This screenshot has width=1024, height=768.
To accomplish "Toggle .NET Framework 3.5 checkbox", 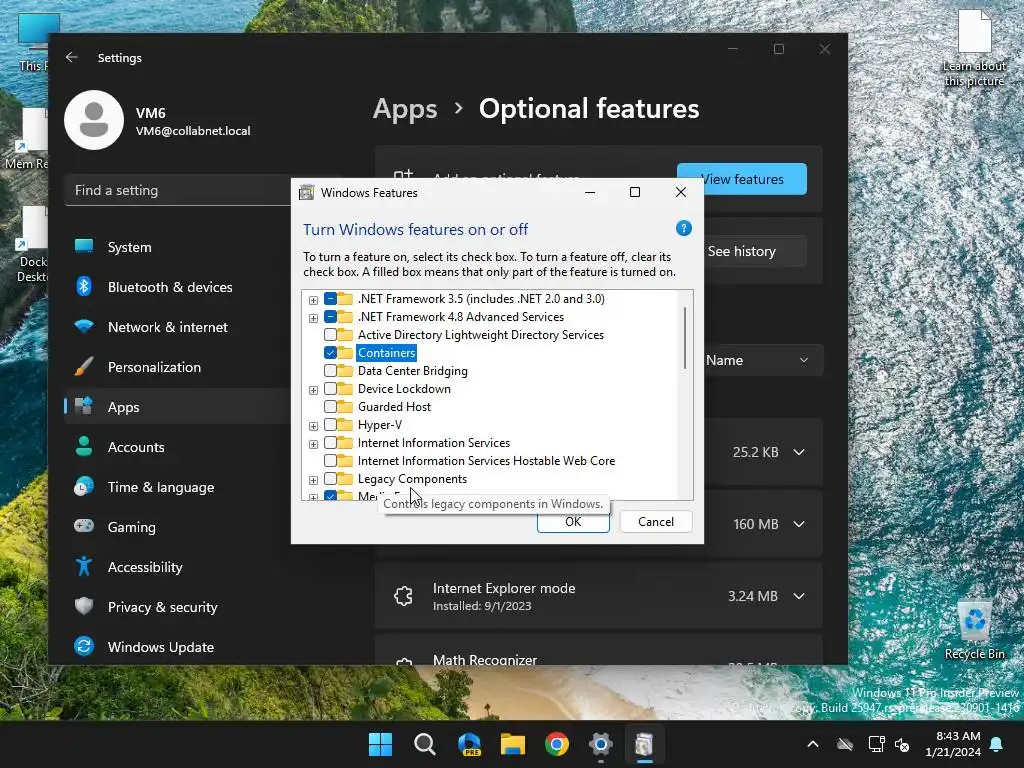I will click(x=330, y=299).
